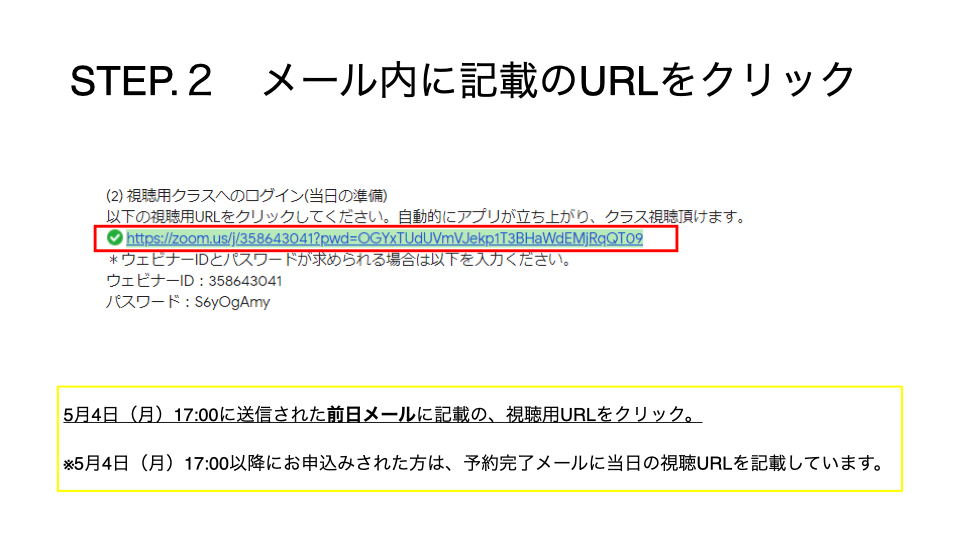The image size is (960, 540).
Task: Click the ending words クラス視聴頂けます
Action: (668, 217)
